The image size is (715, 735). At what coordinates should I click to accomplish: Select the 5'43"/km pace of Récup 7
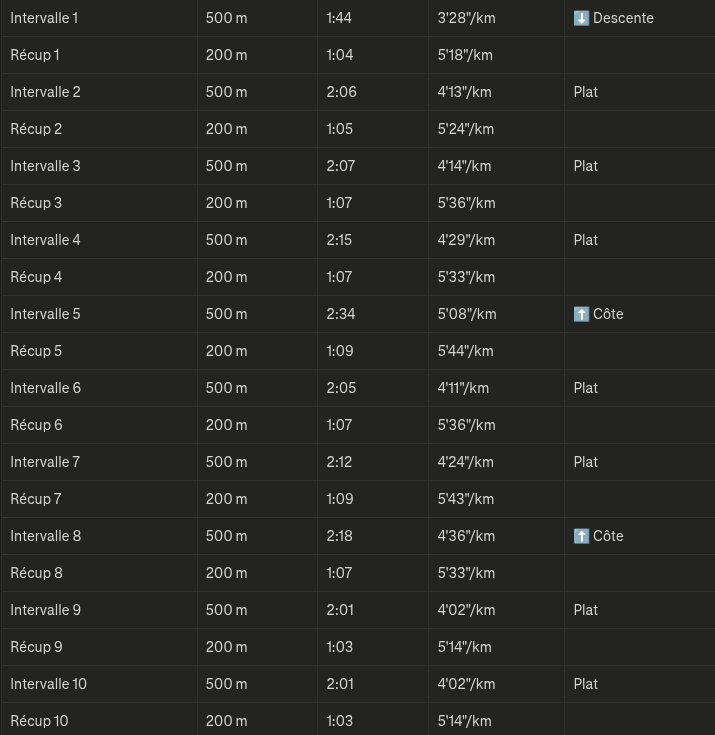point(466,499)
